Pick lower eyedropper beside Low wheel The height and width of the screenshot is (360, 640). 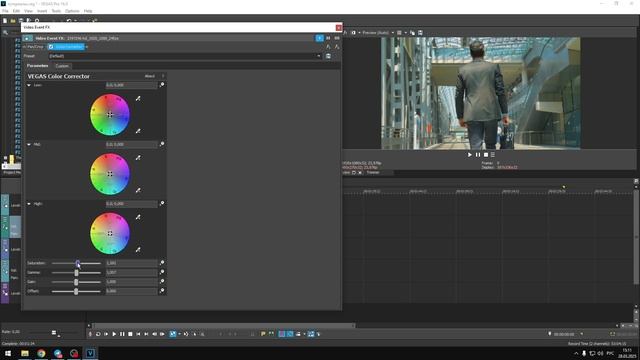tap(138, 131)
